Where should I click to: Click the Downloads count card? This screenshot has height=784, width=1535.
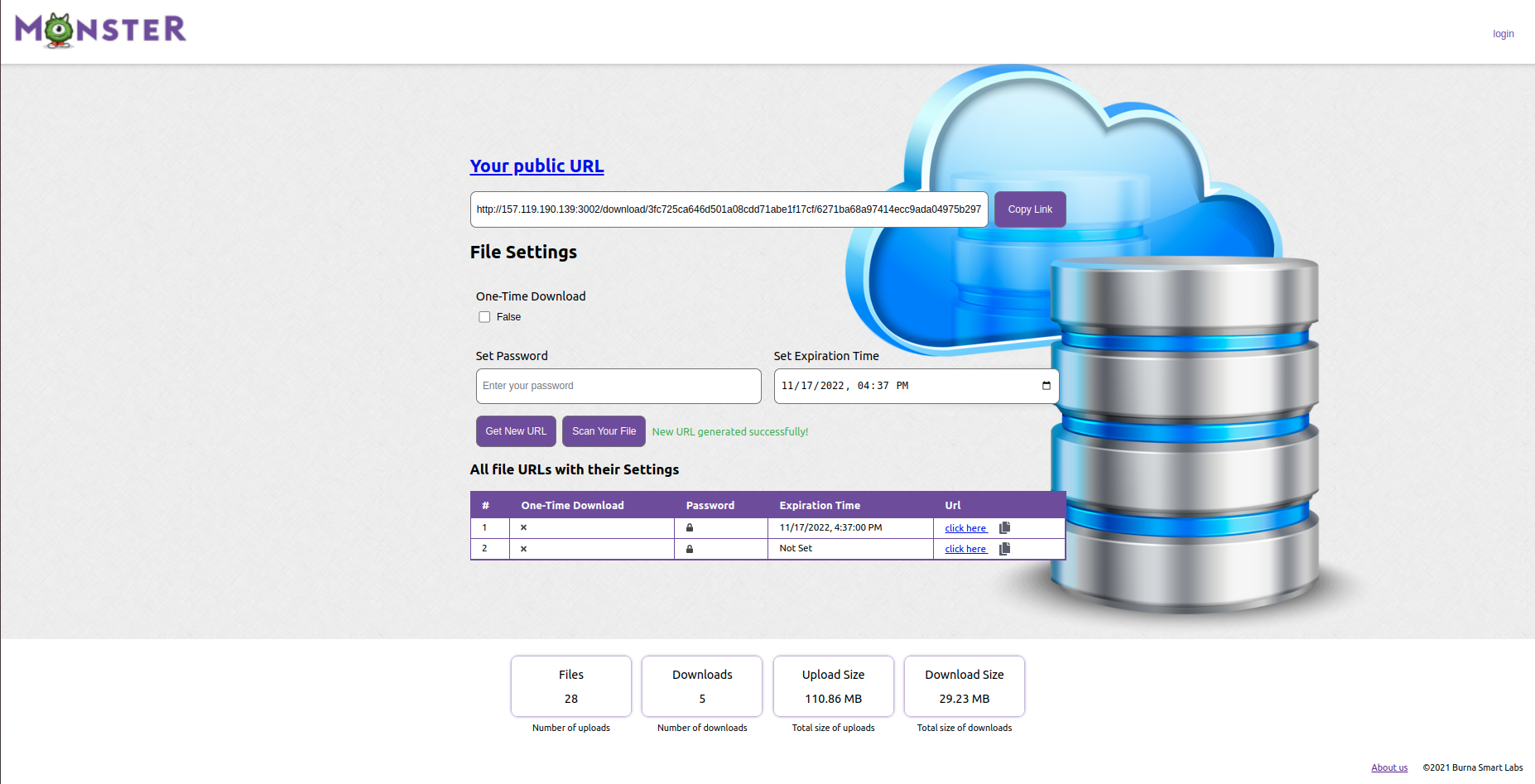tap(702, 686)
